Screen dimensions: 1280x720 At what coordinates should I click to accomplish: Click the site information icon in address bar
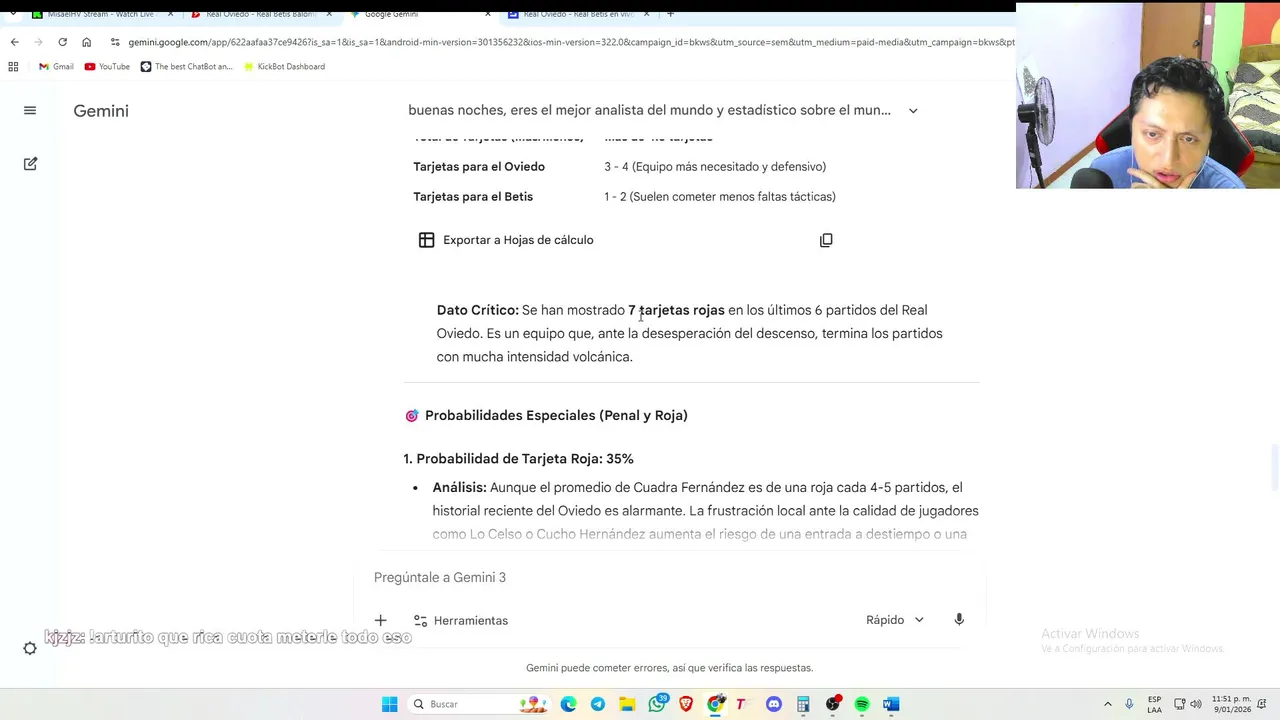(x=115, y=42)
